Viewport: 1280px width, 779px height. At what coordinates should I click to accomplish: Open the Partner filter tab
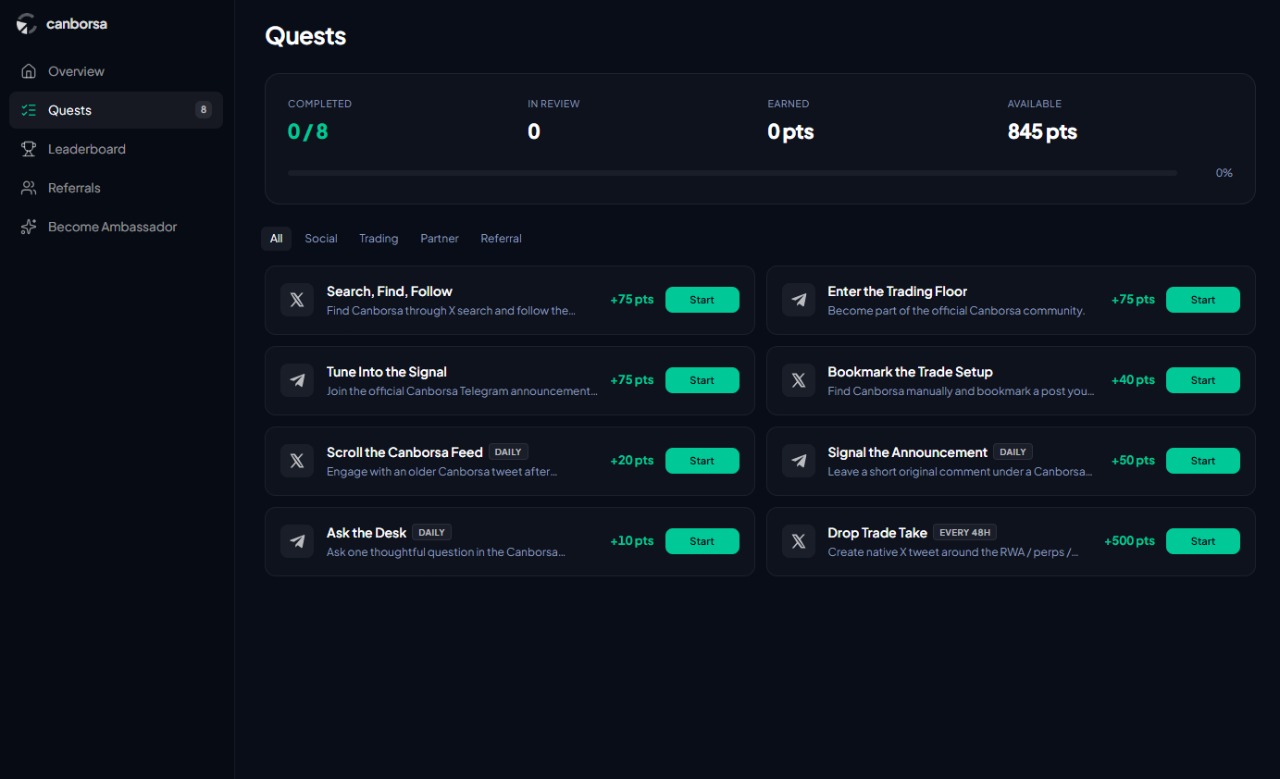coord(439,238)
